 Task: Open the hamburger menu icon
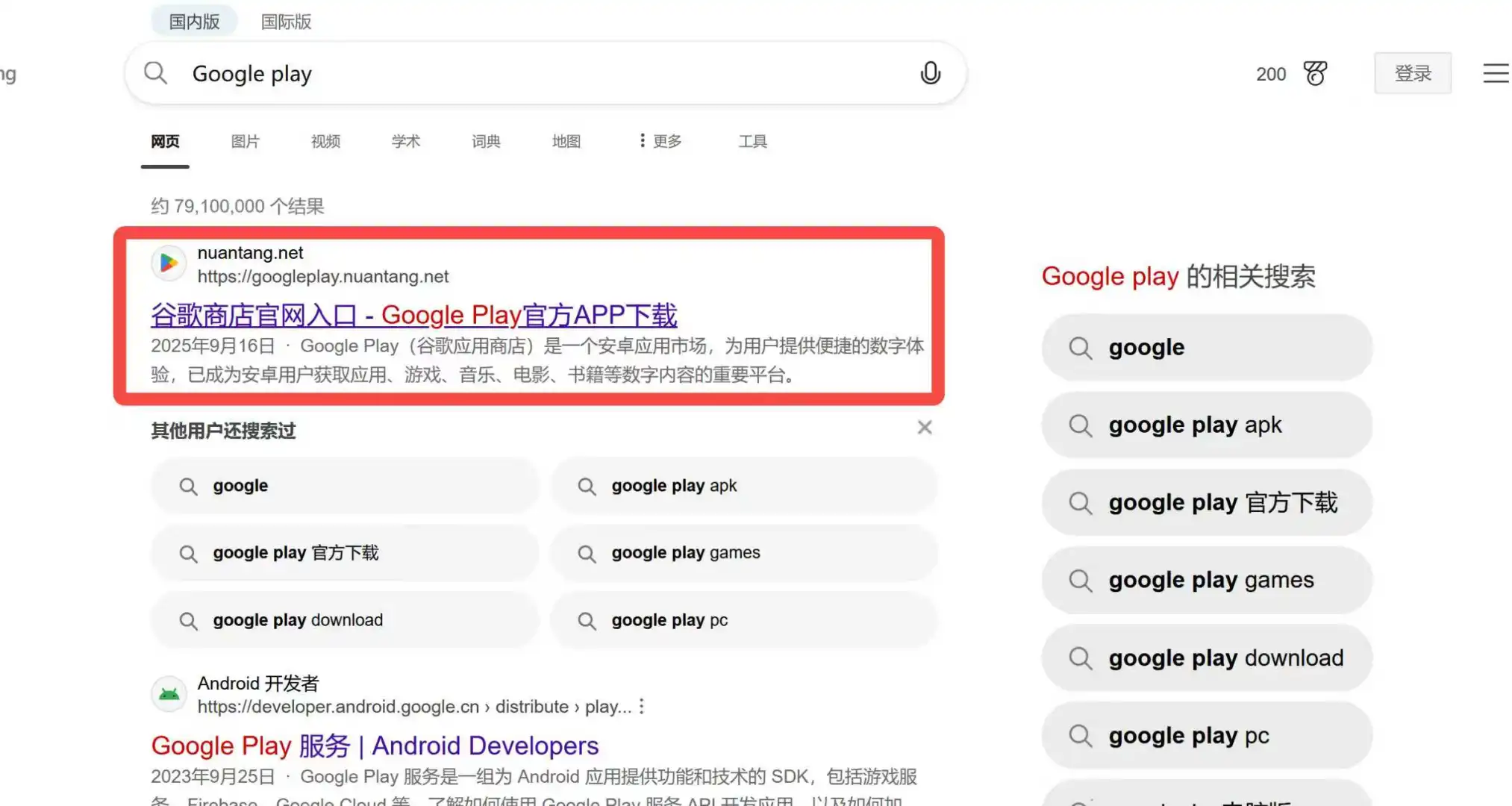click(1495, 73)
